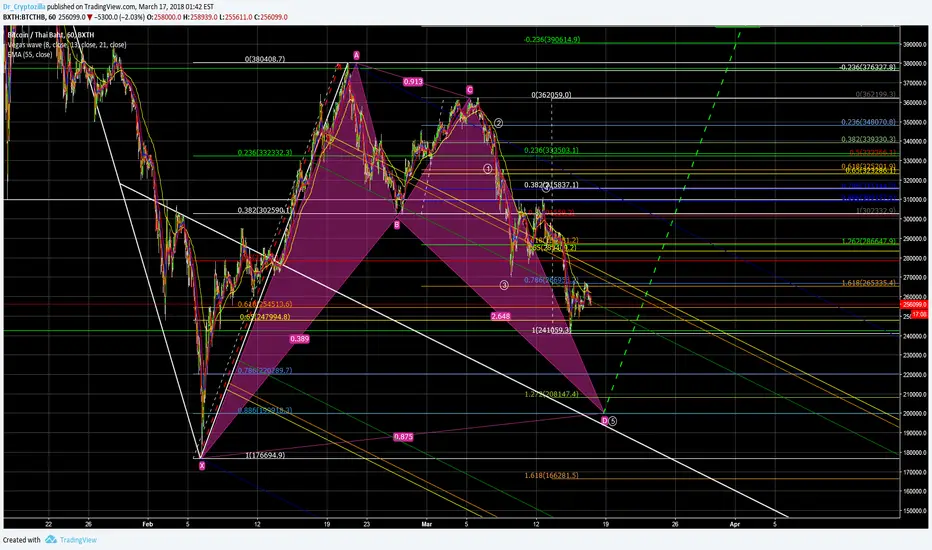Select harmonic pattern point D marker
This screenshot has height=550, width=932.
[x=604, y=421]
